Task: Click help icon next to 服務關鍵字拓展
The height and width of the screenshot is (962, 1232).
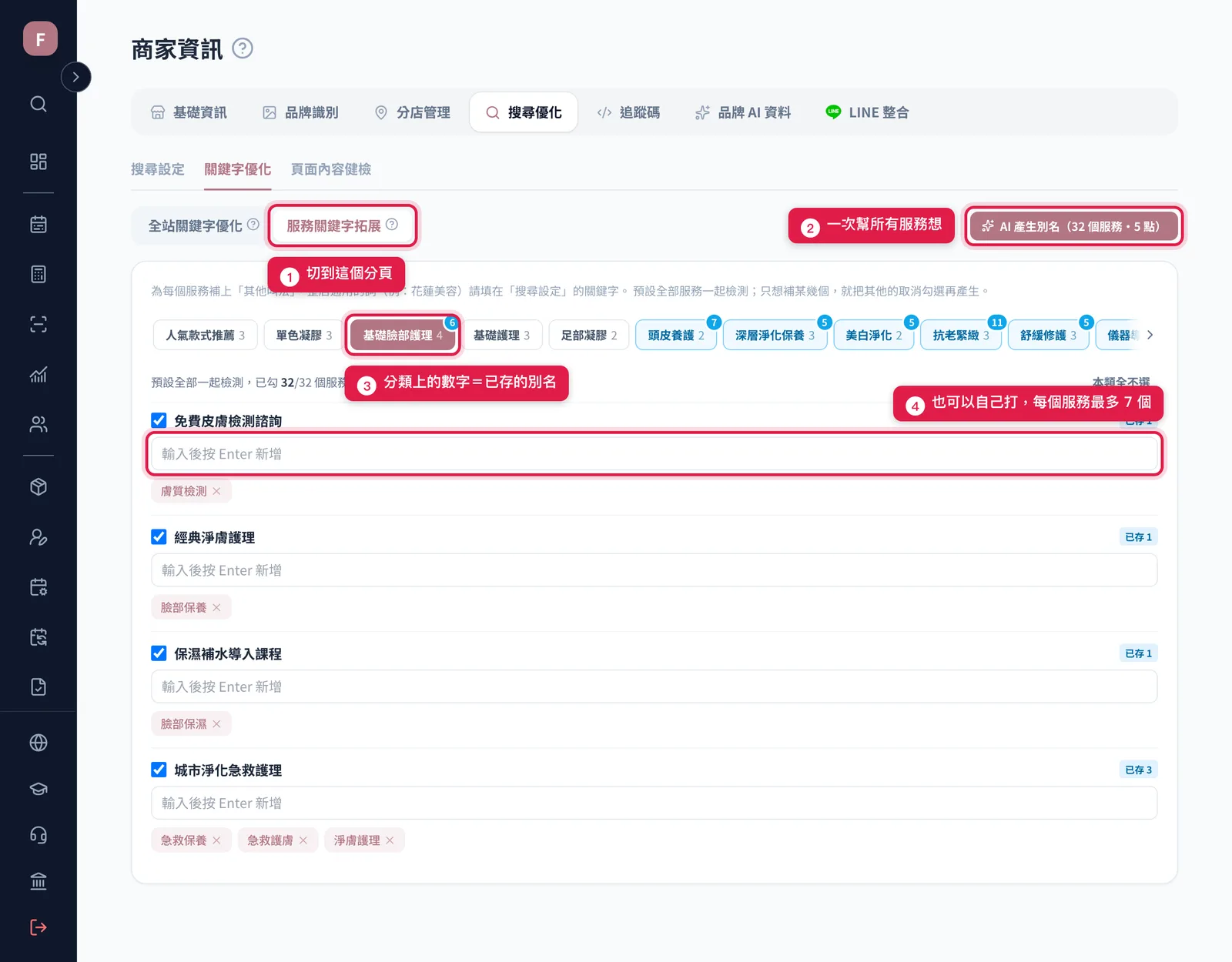Action: pyautogui.click(x=392, y=225)
